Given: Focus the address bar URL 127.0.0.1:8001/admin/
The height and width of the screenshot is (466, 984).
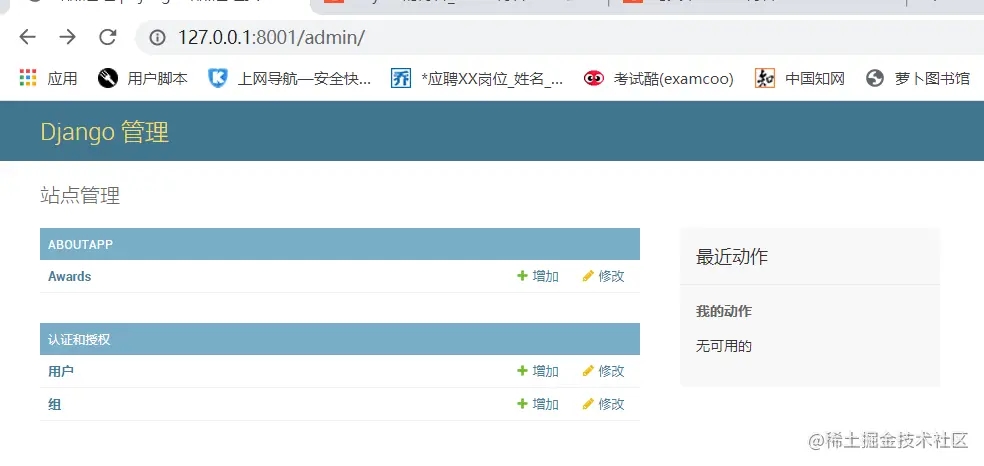Looking at the screenshot, I should tap(271, 38).
